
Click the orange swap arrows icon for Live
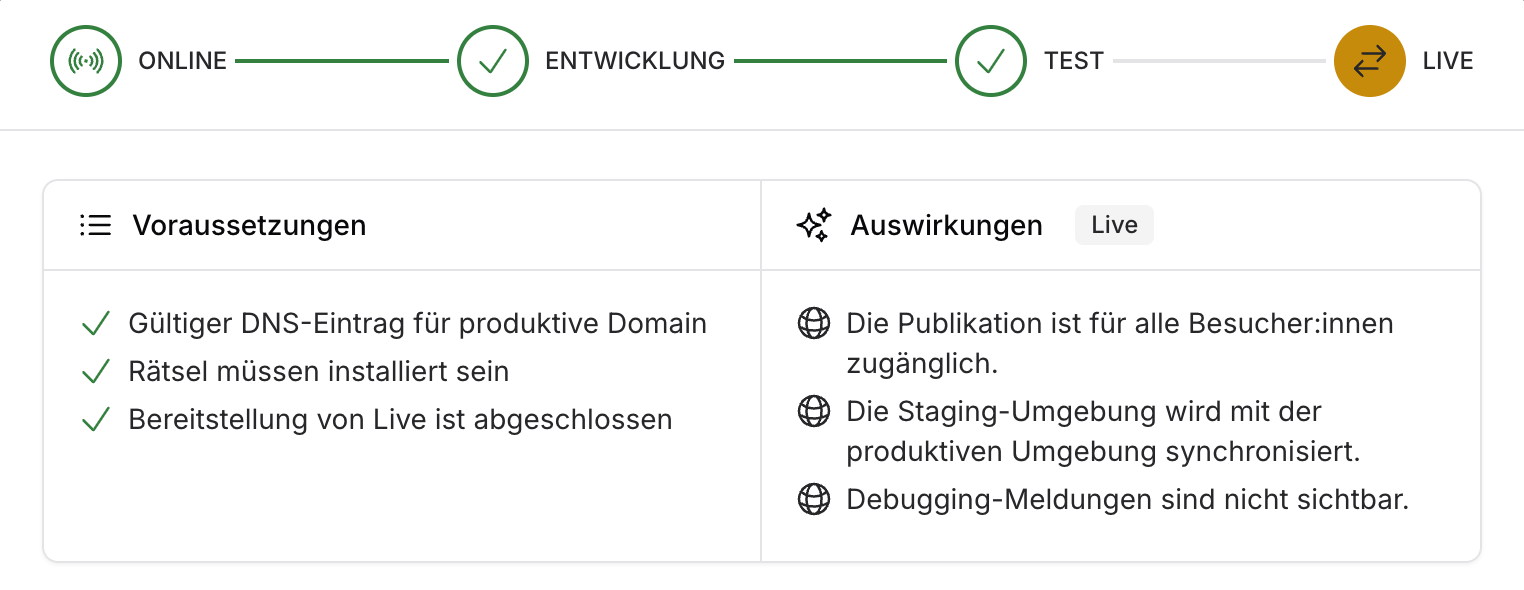pos(1369,61)
